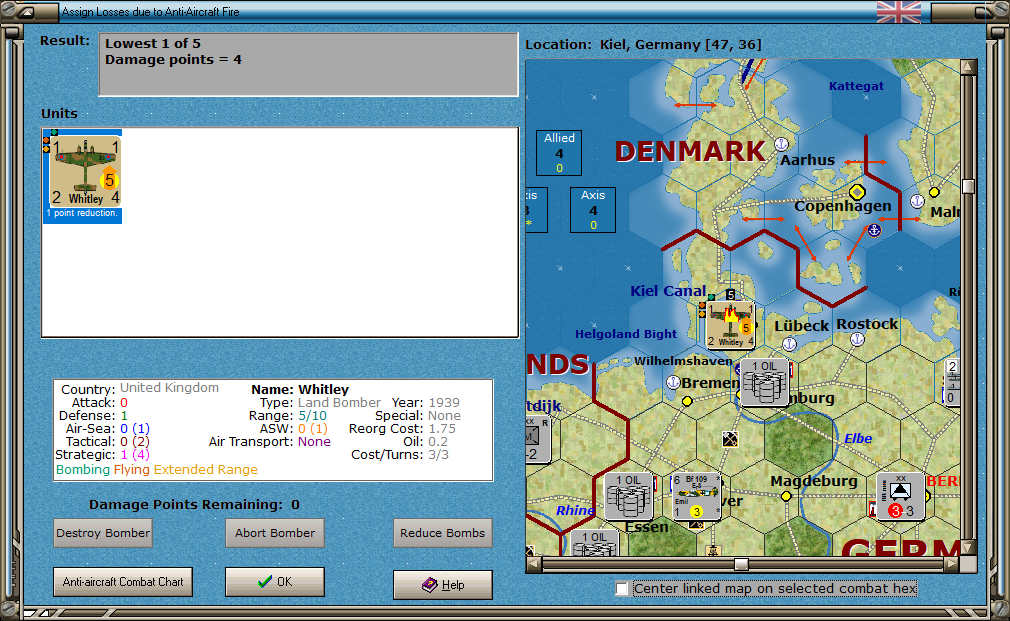The width and height of the screenshot is (1010, 621).
Task: Click the Magdeburg city dot
Action: click(786, 496)
